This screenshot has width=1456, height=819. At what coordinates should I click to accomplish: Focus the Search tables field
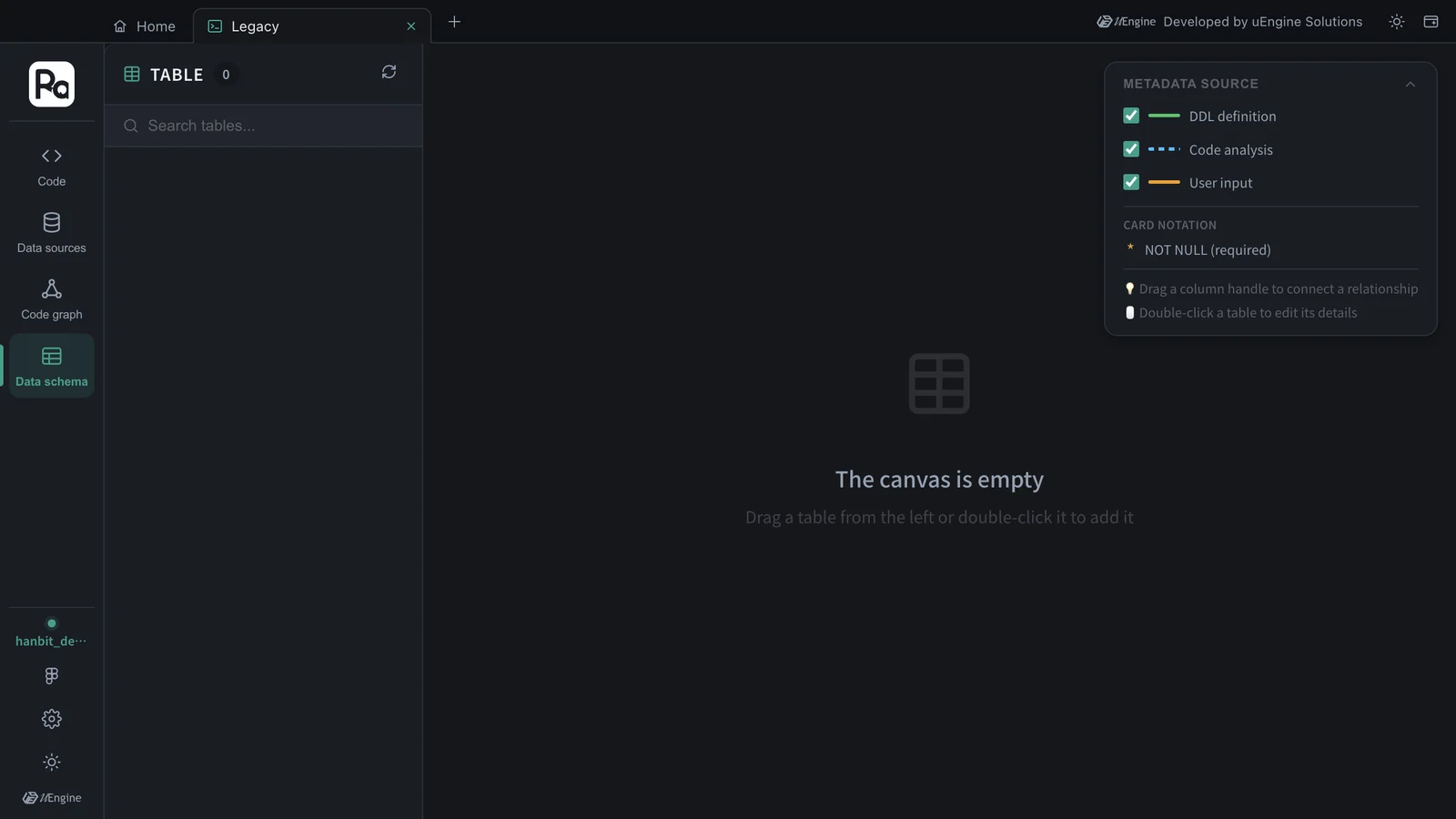263,126
